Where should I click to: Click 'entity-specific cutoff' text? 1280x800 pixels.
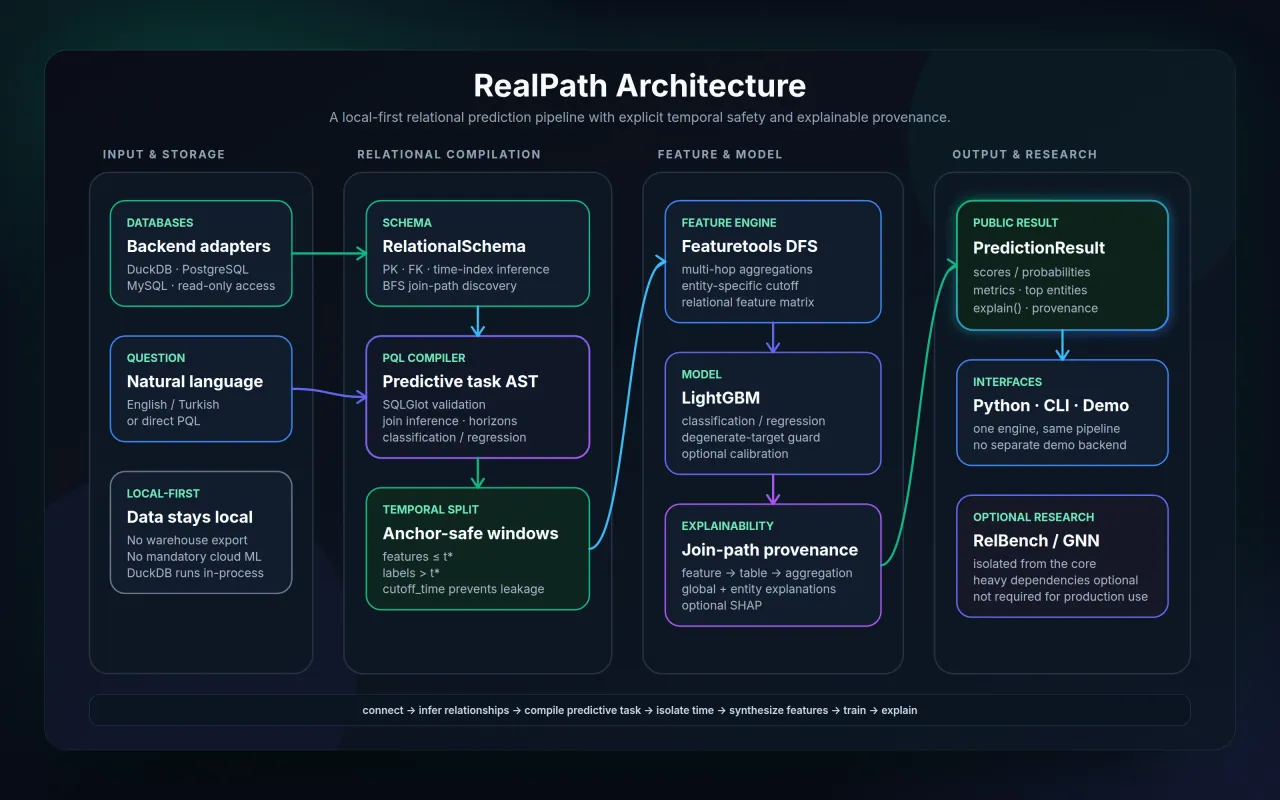[740, 285]
